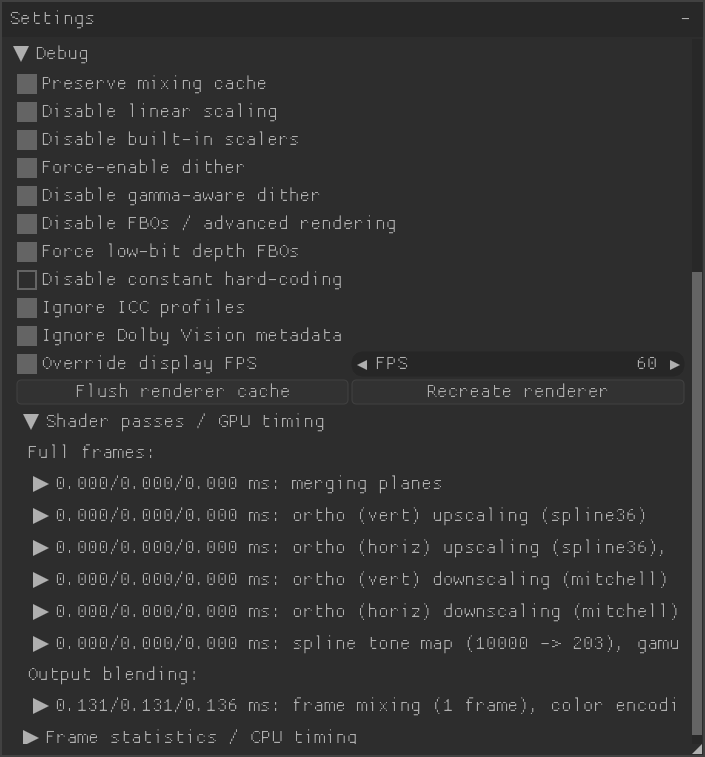Collapse Settings window with minus icon
Viewport: 705px width, 757px height.
click(x=685, y=19)
